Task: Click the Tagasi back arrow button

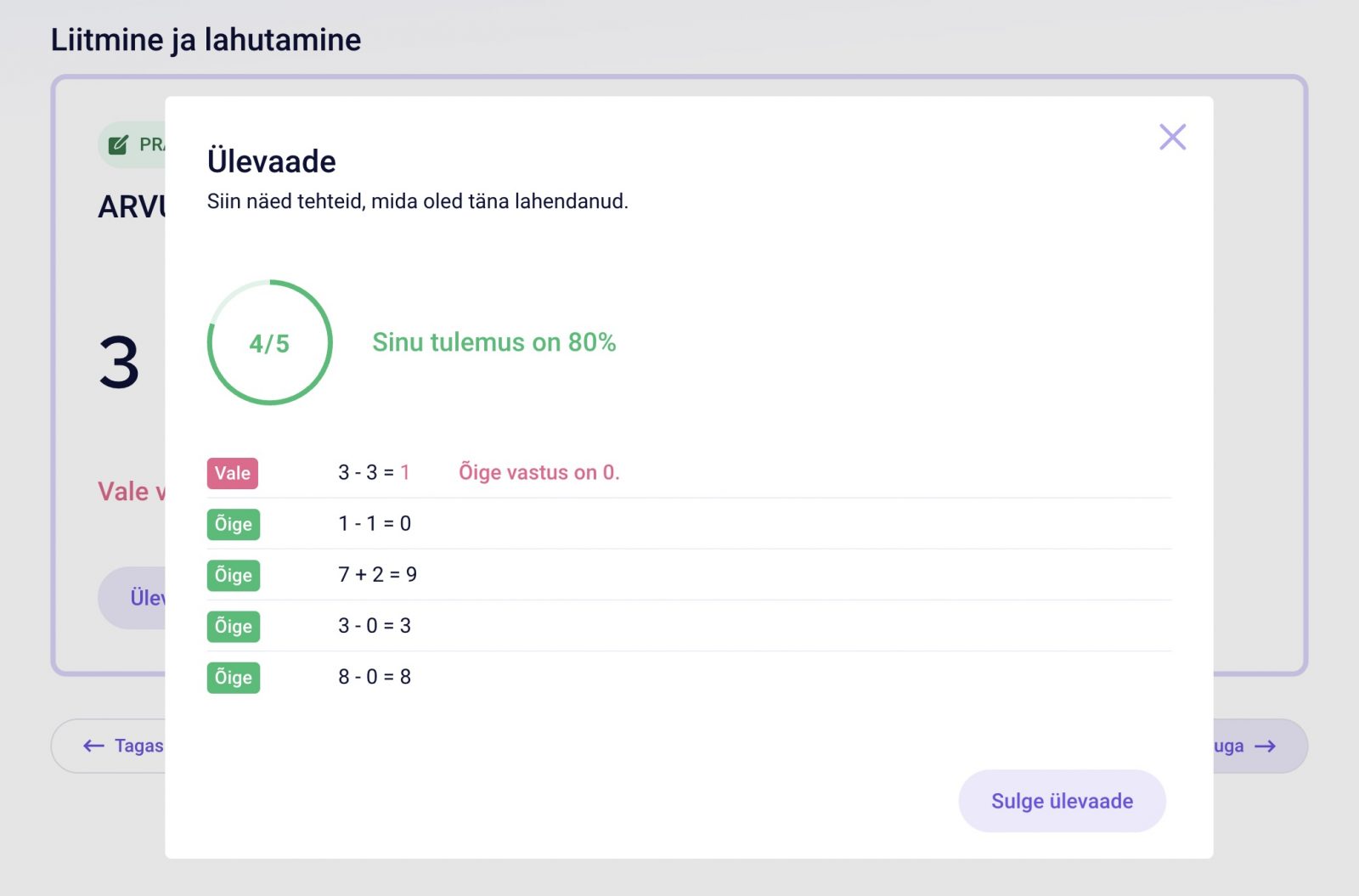Action: click(109, 746)
